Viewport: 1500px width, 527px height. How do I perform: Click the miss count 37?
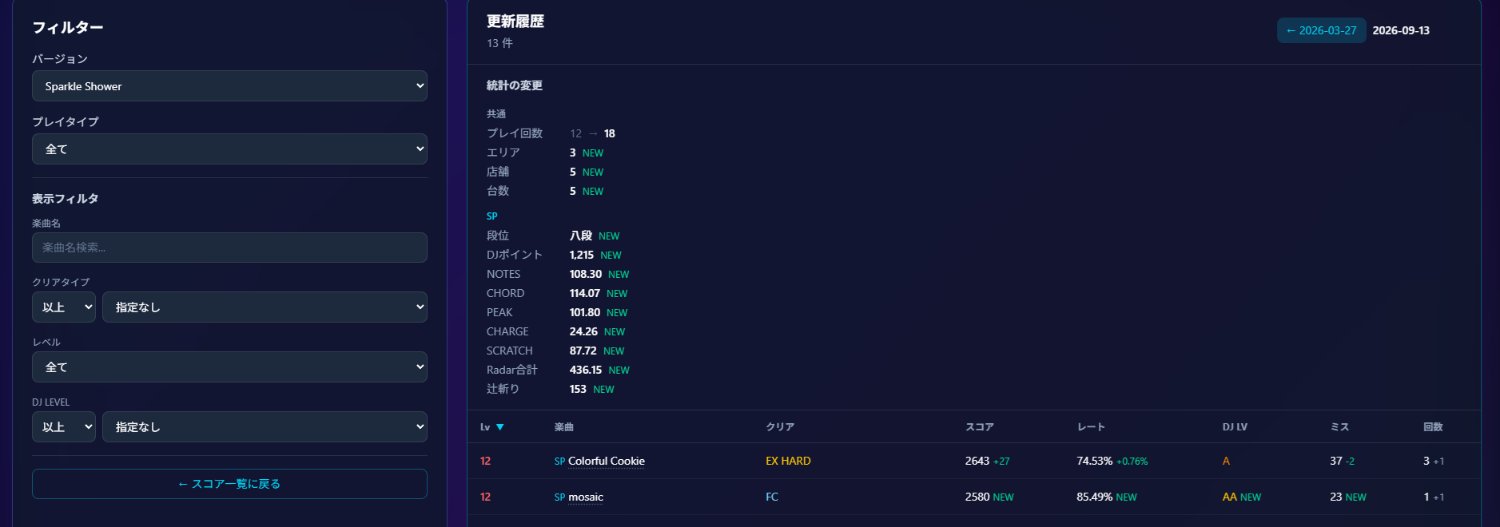pos(1336,461)
